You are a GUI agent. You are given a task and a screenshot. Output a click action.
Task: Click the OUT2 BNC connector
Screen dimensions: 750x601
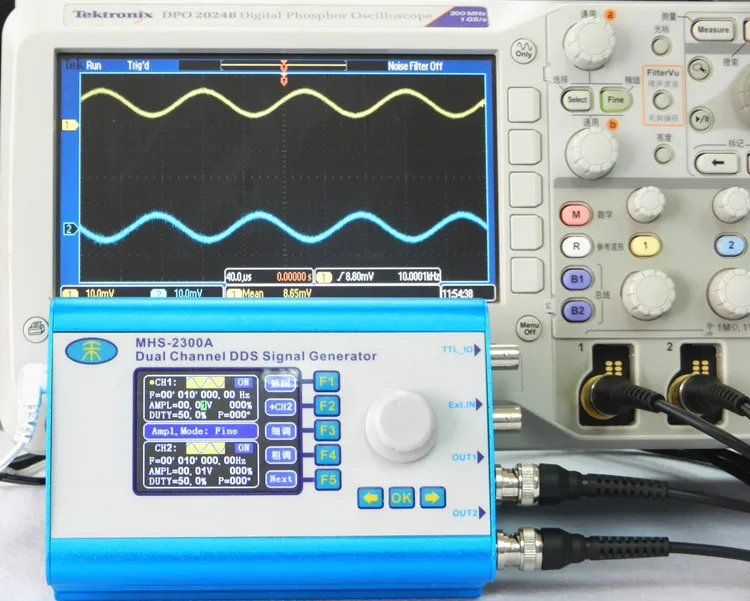click(519, 550)
